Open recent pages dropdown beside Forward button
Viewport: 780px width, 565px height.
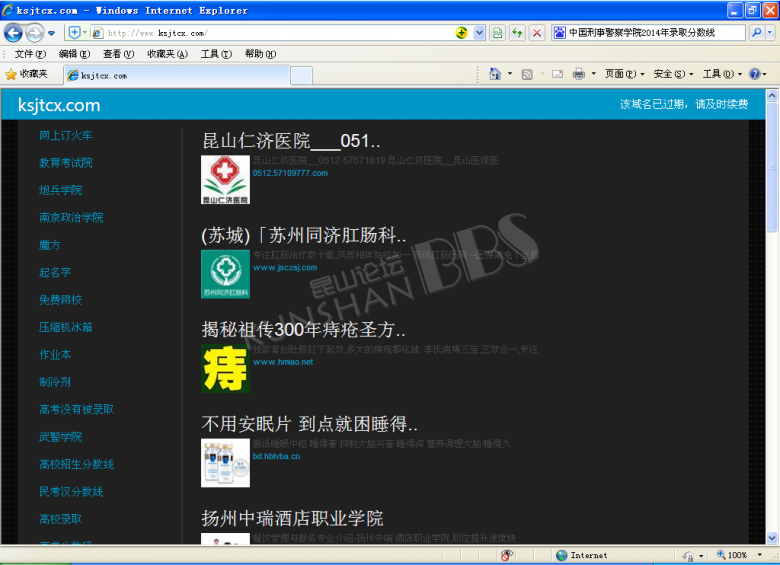point(51,33)
